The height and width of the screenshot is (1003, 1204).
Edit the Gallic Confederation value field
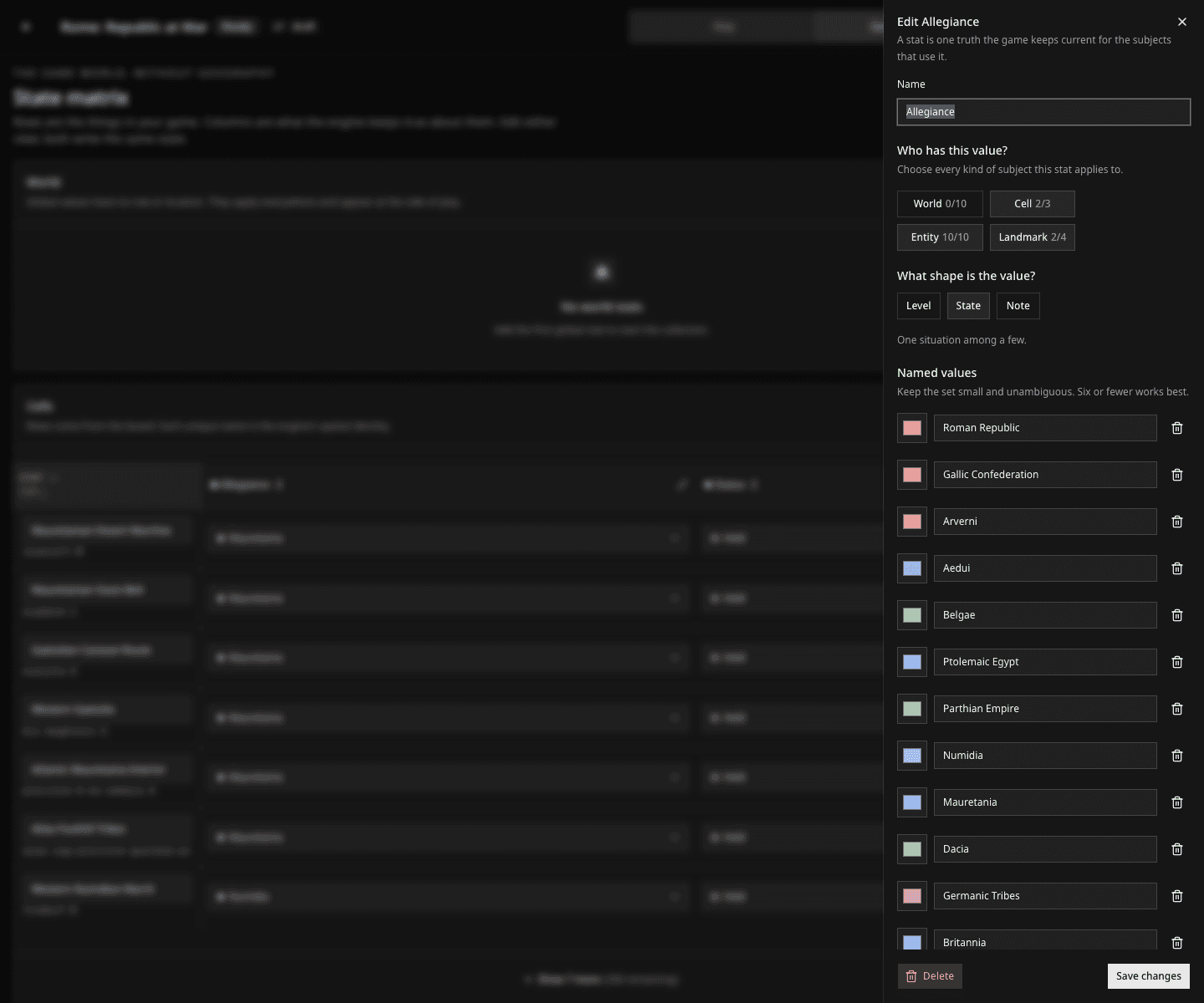click(1045, 475)
